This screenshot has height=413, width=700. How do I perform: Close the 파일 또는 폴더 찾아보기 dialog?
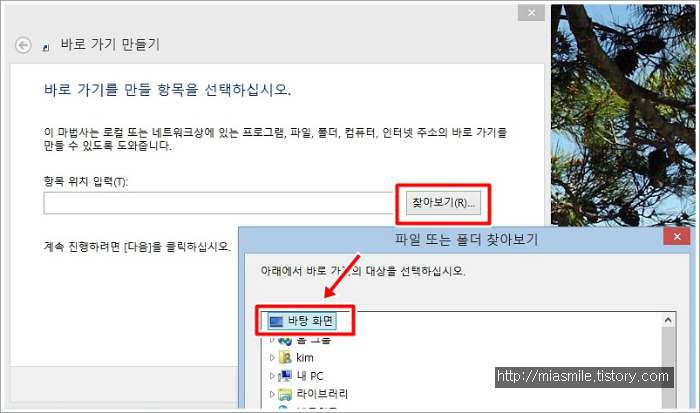pos(677,237)
